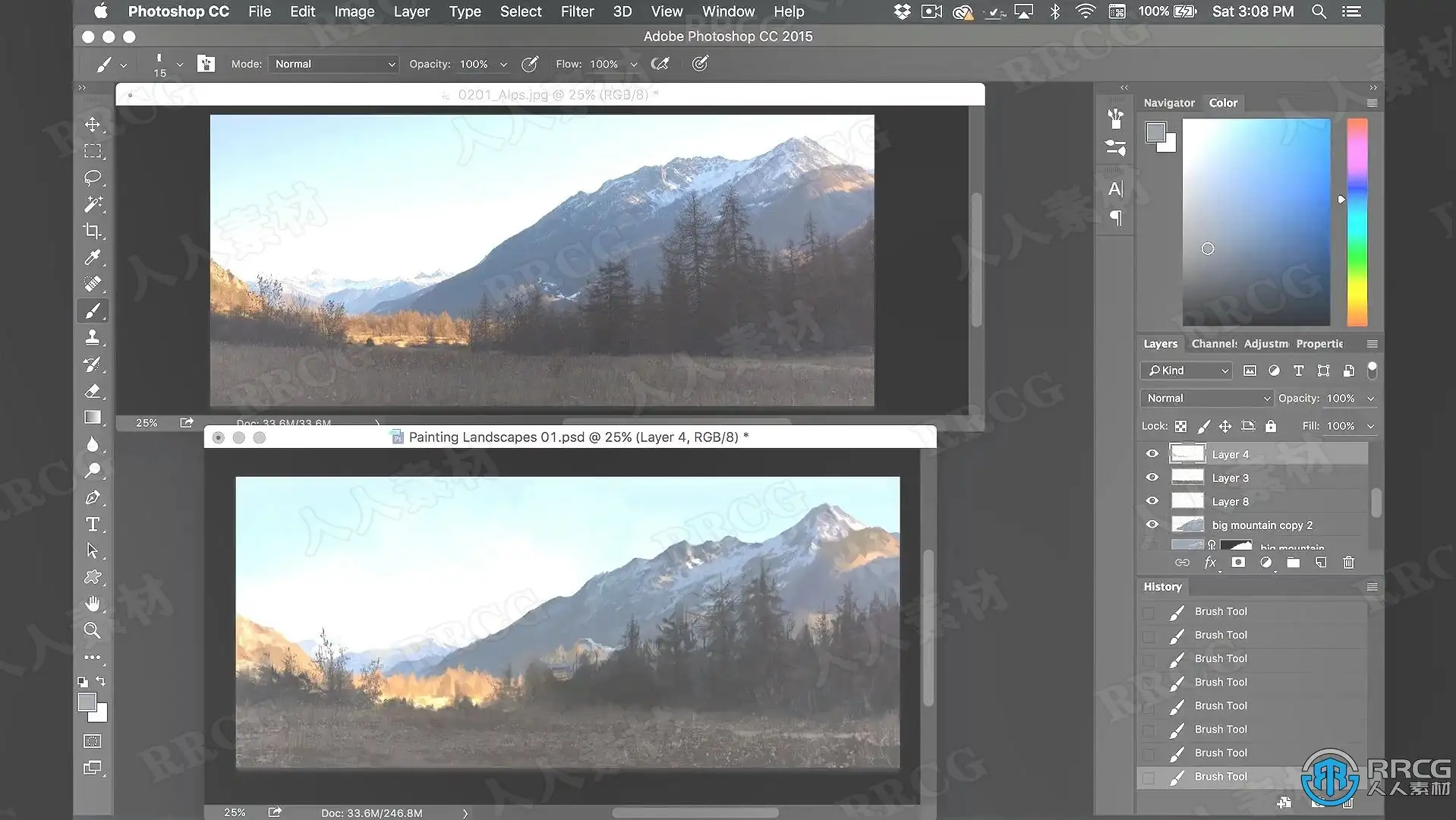This screenshot has width=1456, height=820.
Task: Open layer style fx menu
Action: click(1210, 563)
